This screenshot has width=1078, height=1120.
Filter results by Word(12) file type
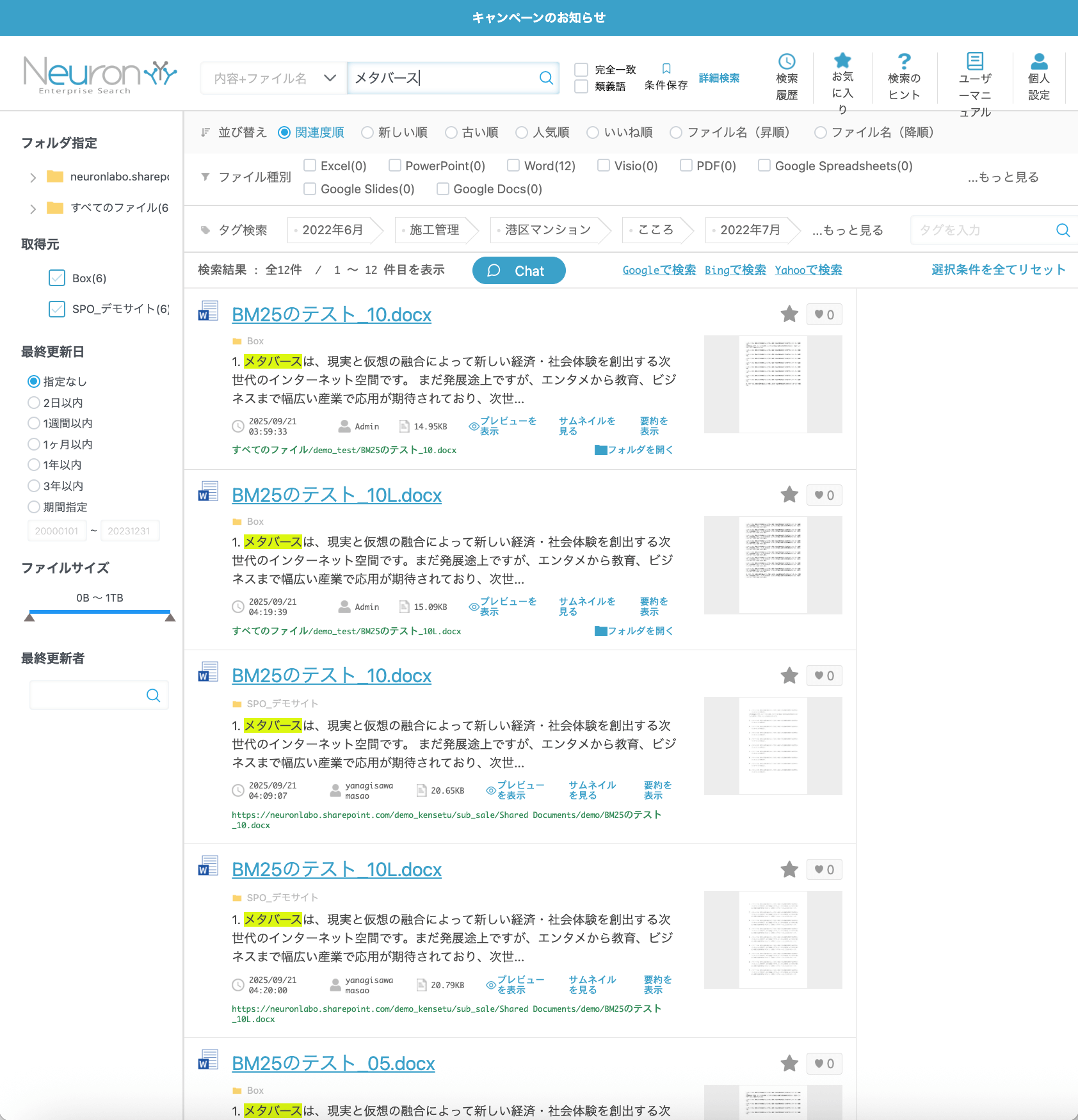point(513,165)
